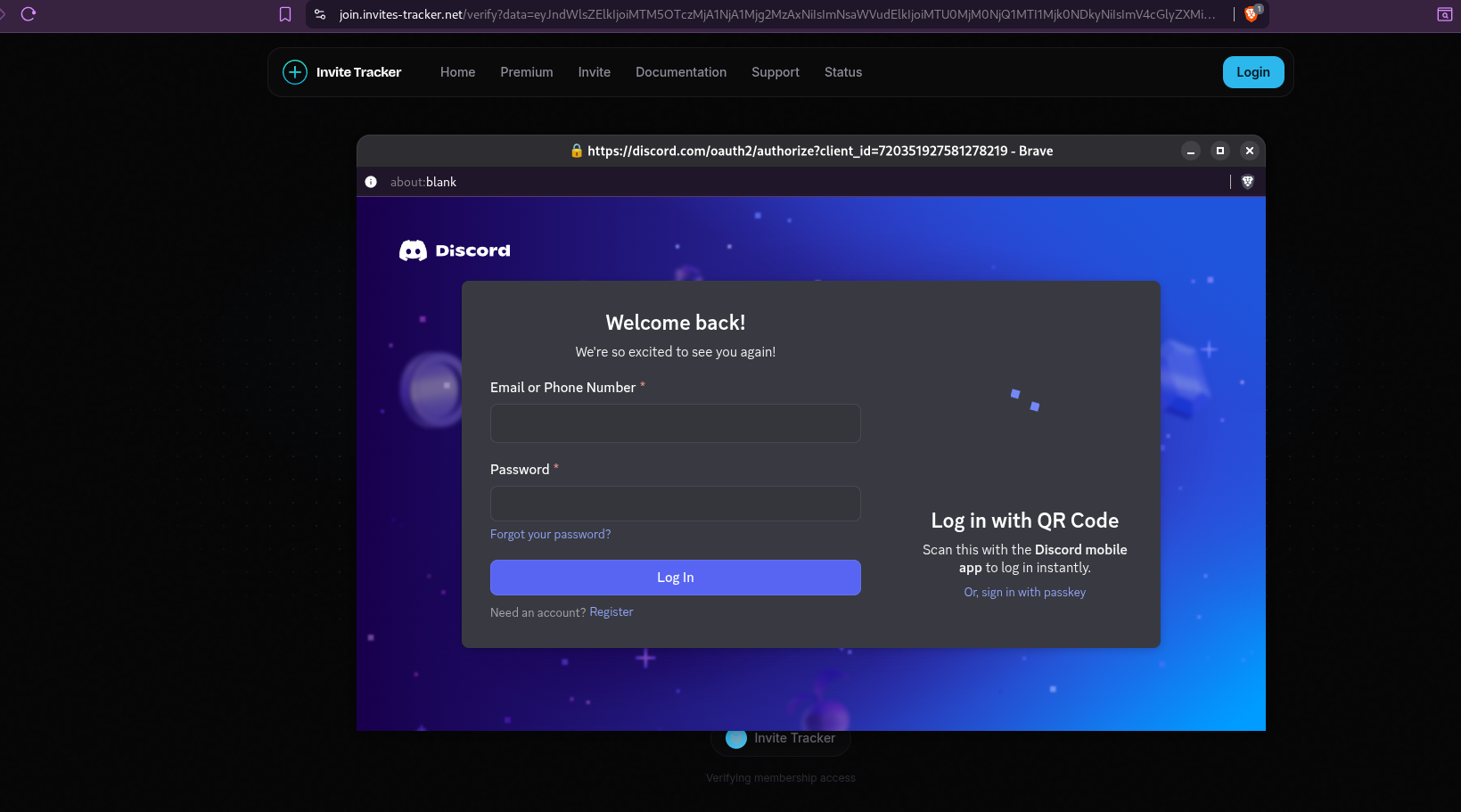Click Or, sign in with passkey link

point(1025,592)
